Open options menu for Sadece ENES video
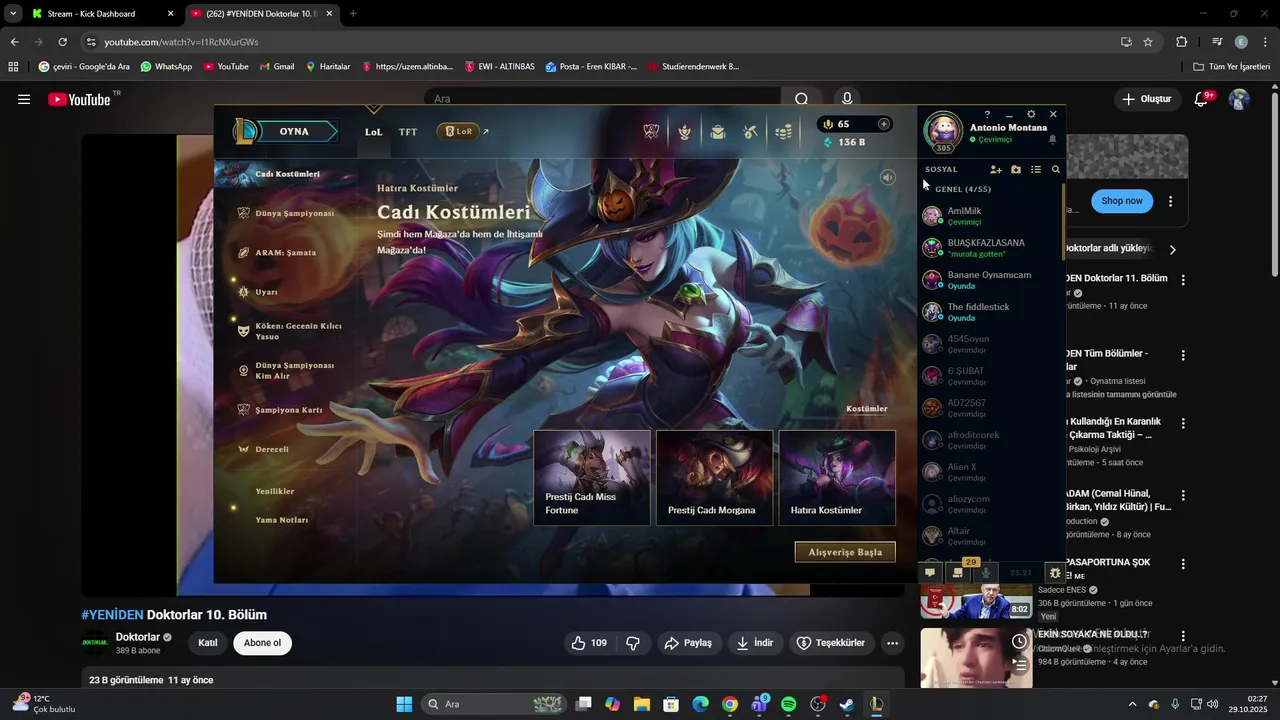The height and width of the screenshot is (720, 1280). coord(1183,564)
